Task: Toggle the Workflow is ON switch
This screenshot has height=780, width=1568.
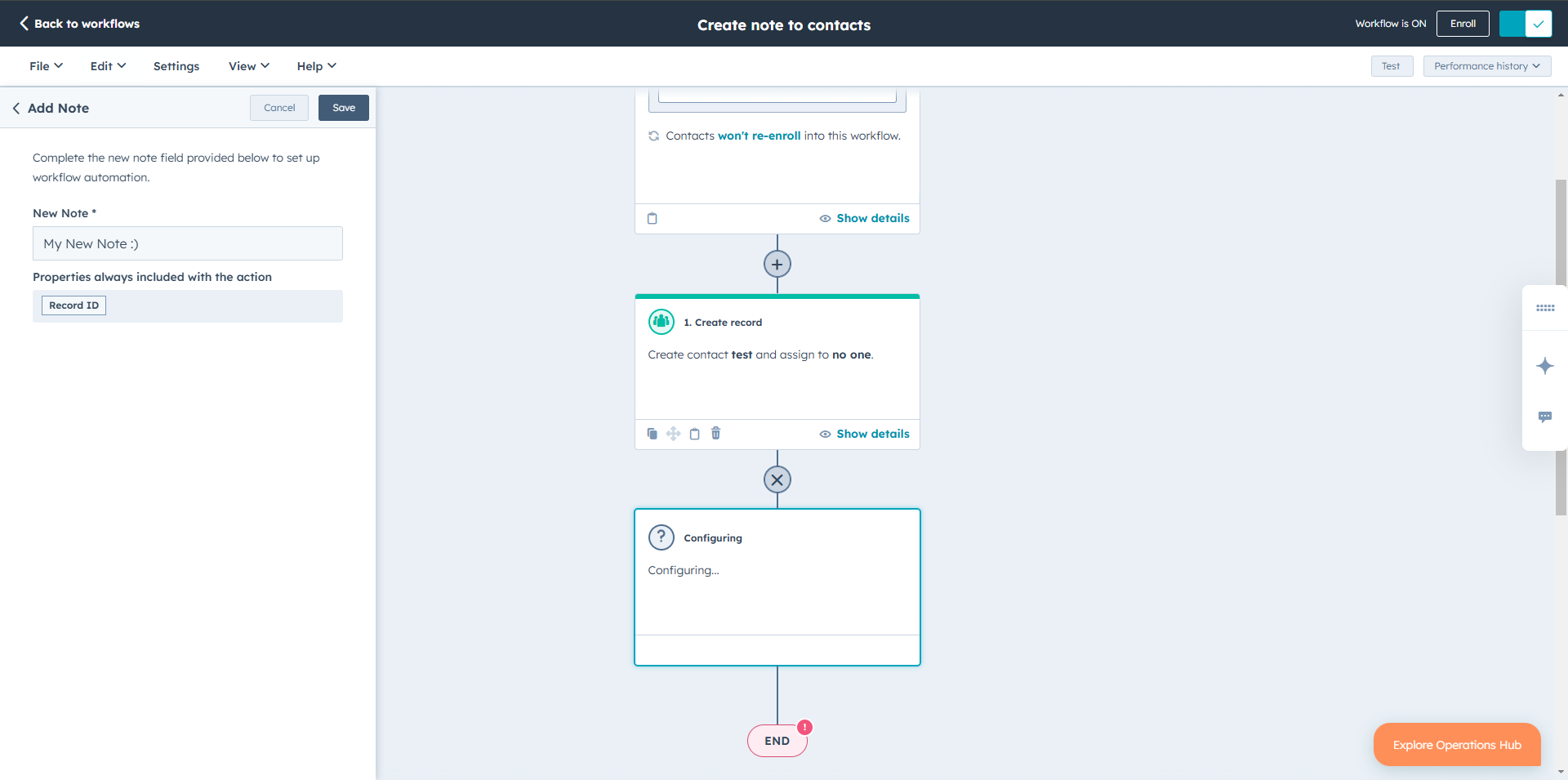Action: coord(1526,24)
